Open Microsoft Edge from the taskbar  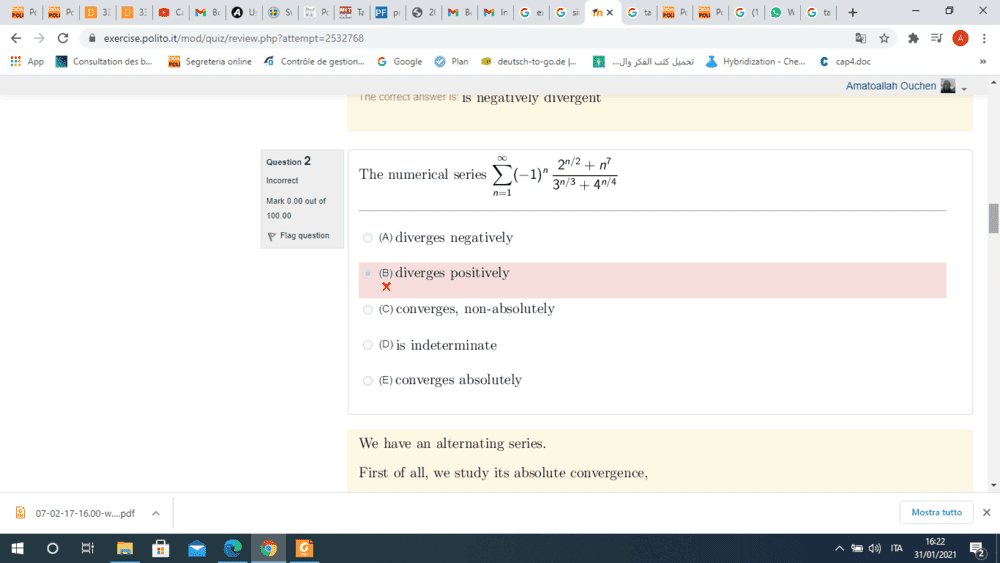tap(232, 548)
